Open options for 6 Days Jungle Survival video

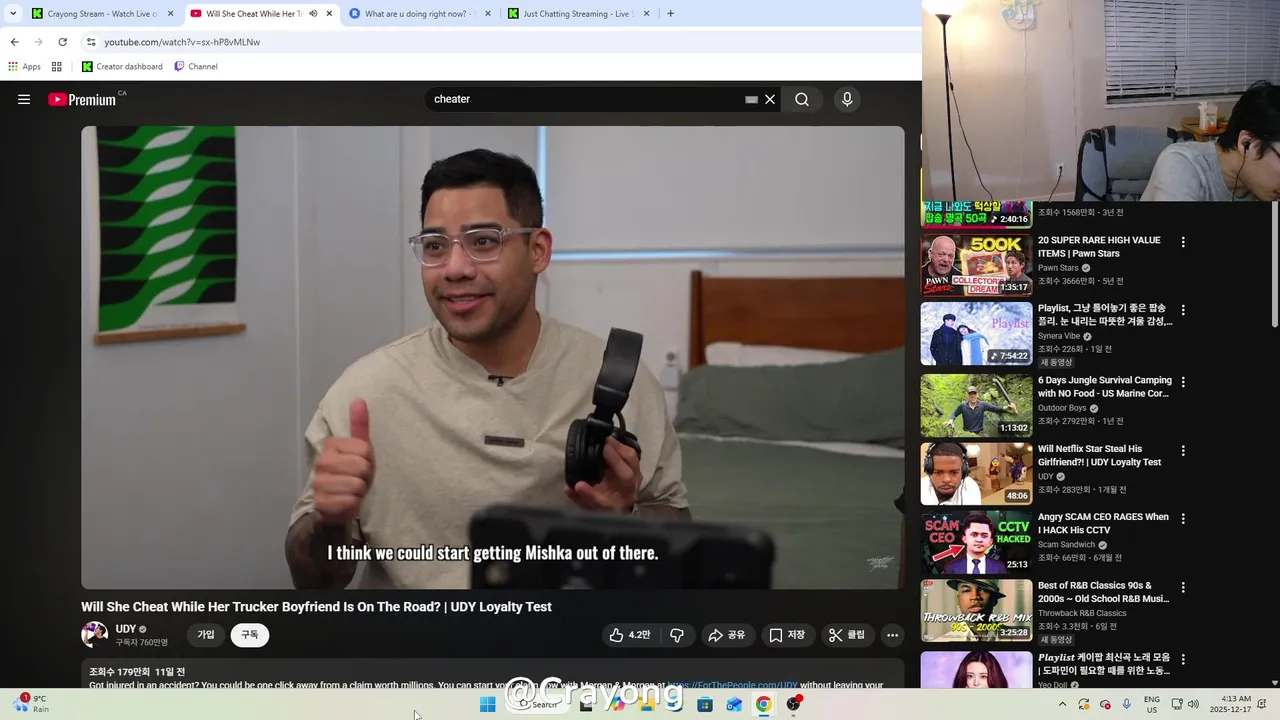click(x=1183, y=382)
